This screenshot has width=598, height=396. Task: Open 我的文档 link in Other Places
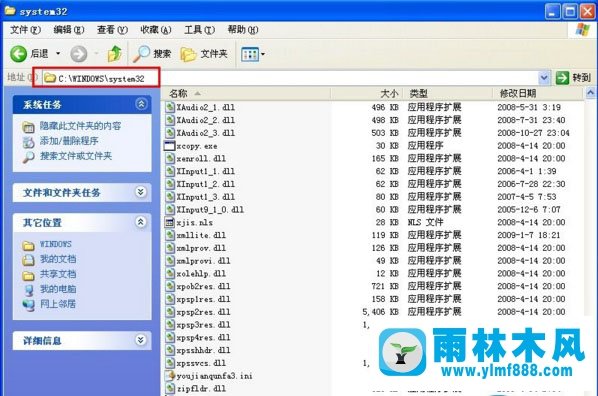[x=58, y=259]
